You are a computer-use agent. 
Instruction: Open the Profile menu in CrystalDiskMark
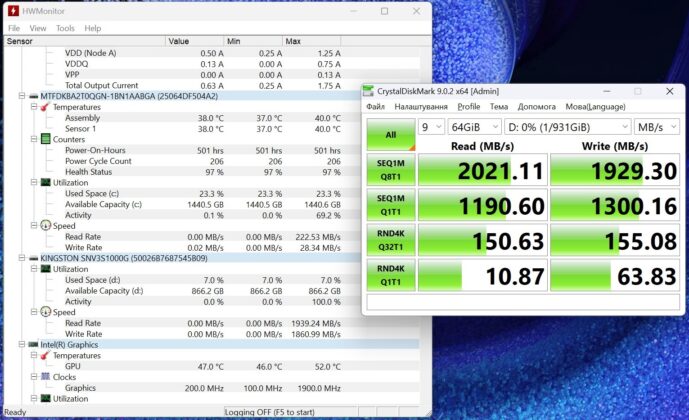(468, 107)
